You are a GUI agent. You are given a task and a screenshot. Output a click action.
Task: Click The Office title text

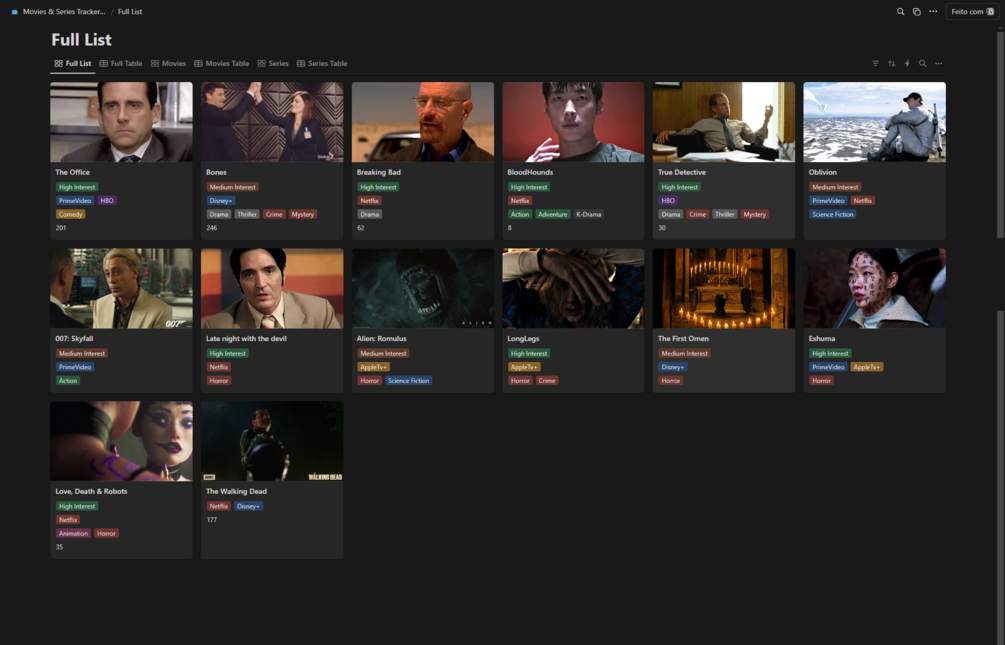72,172
